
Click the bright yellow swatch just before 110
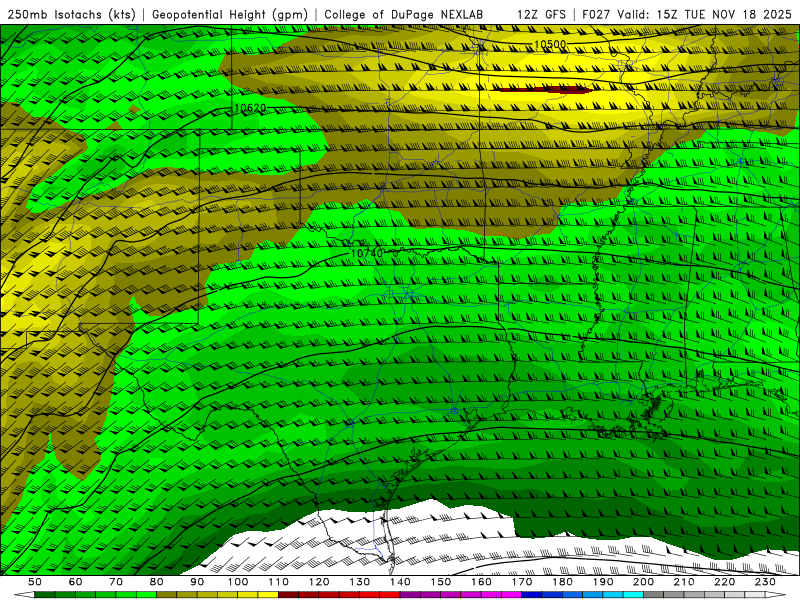(x=268, y=595)
